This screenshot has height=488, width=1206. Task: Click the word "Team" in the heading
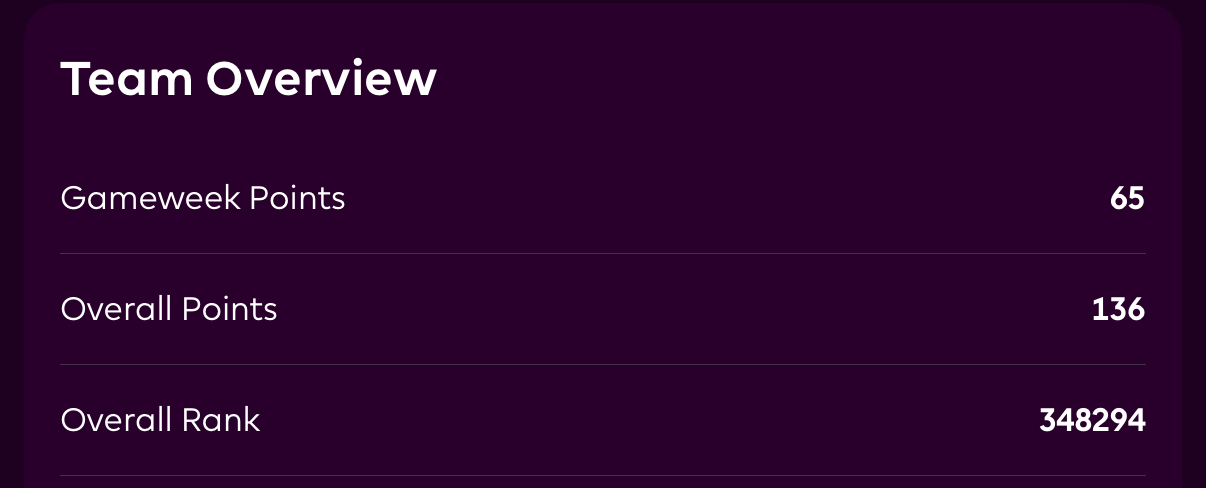(125, 79)
